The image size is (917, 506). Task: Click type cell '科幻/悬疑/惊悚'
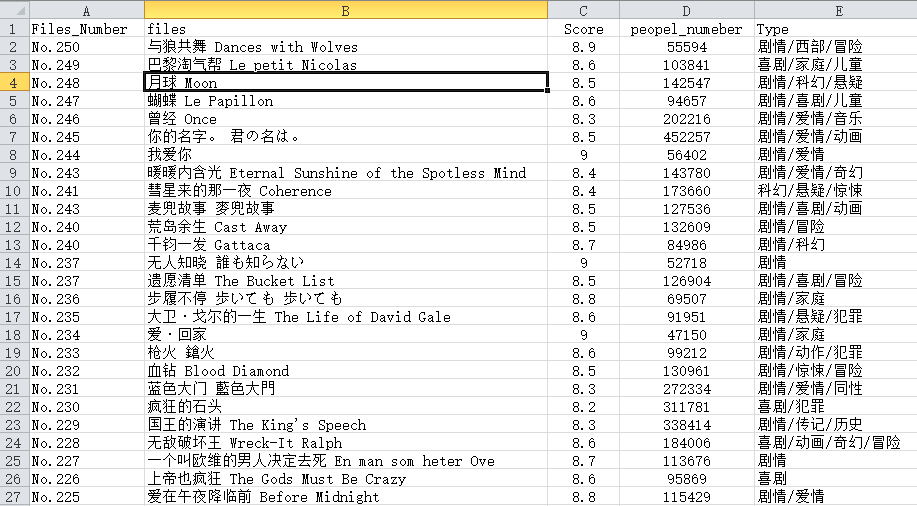pos(836,191)
